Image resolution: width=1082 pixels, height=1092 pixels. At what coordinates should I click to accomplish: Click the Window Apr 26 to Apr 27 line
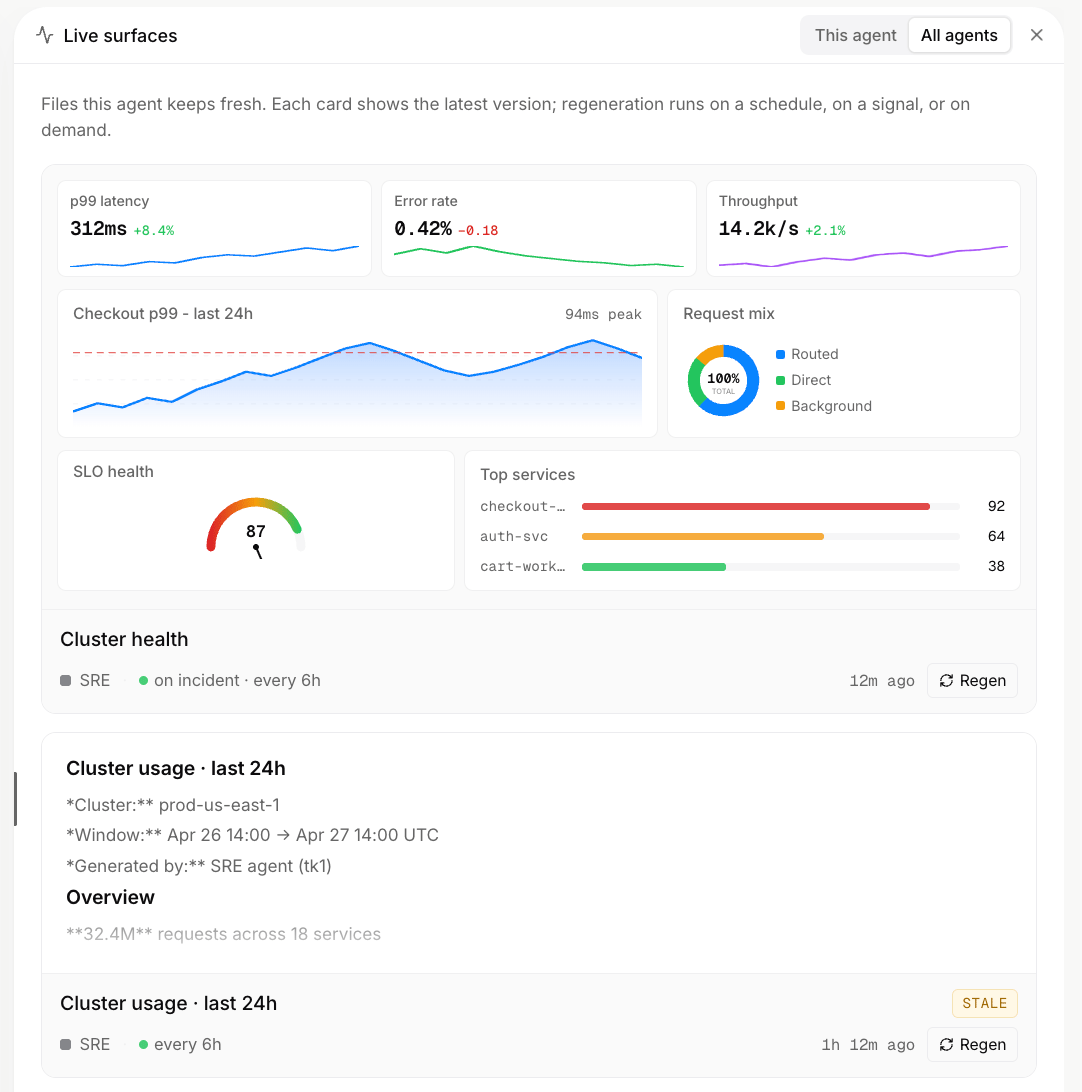pos(252,835)
